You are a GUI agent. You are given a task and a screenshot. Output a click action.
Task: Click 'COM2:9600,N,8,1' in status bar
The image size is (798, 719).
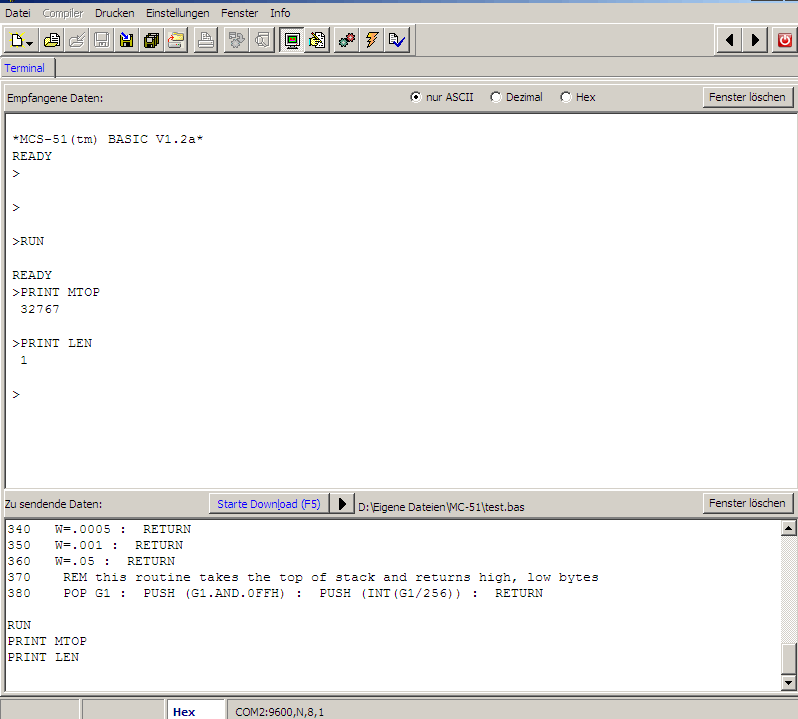pos(279,712)
